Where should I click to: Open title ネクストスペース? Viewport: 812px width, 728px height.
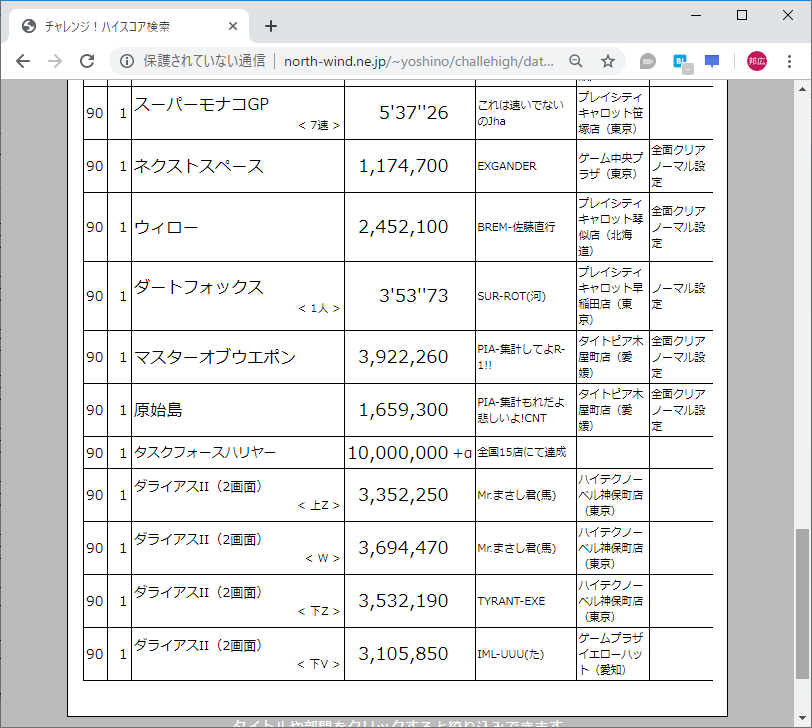click(x=199, y=166)
